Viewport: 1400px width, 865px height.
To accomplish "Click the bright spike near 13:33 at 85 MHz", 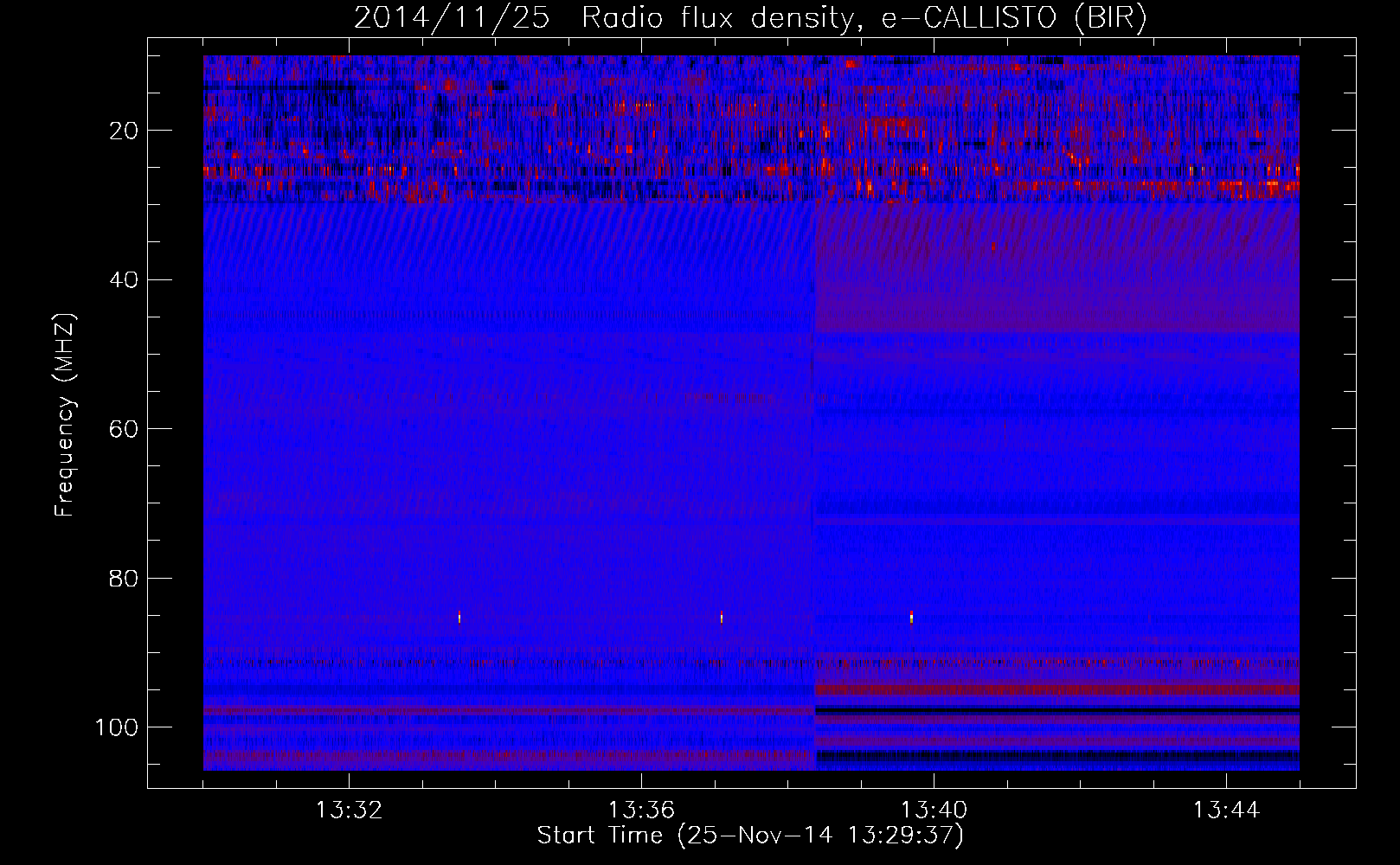I will click(459, 617).
